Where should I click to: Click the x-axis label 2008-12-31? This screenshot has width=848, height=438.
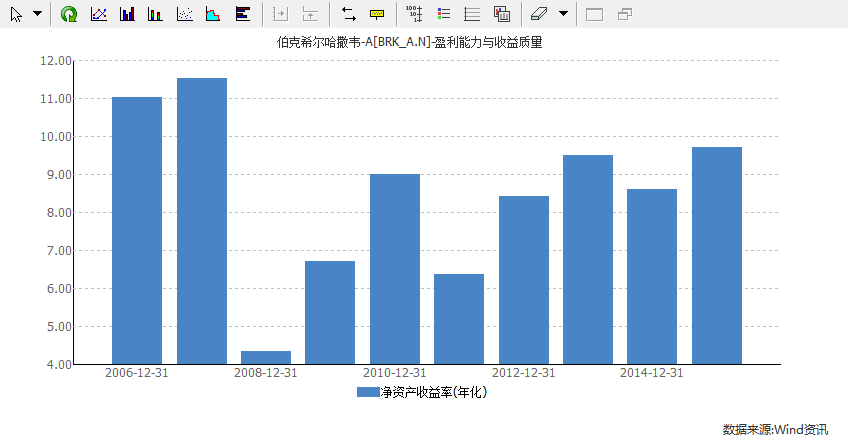coord(266,373)
